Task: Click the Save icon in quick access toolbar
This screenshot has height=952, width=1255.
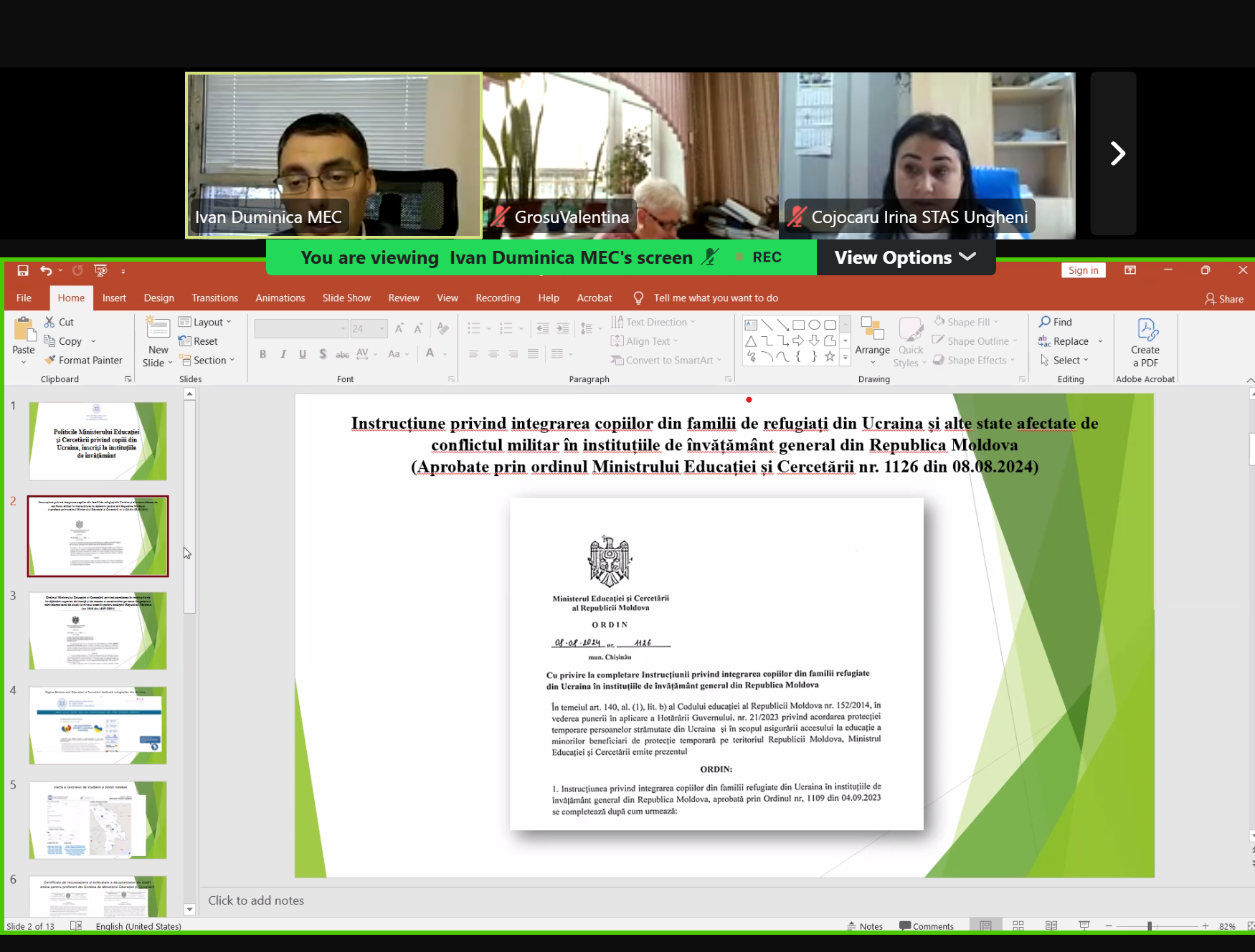Action: (23, 270)
